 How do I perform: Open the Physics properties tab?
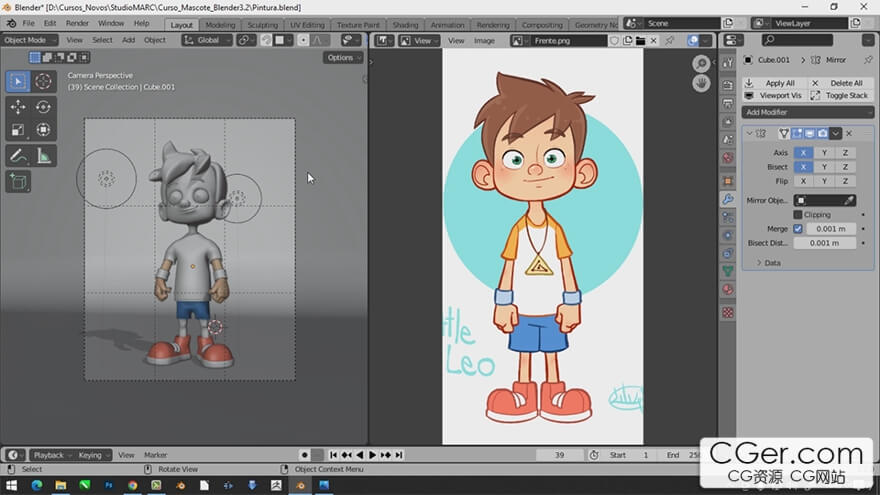click(x=728, y=236)
